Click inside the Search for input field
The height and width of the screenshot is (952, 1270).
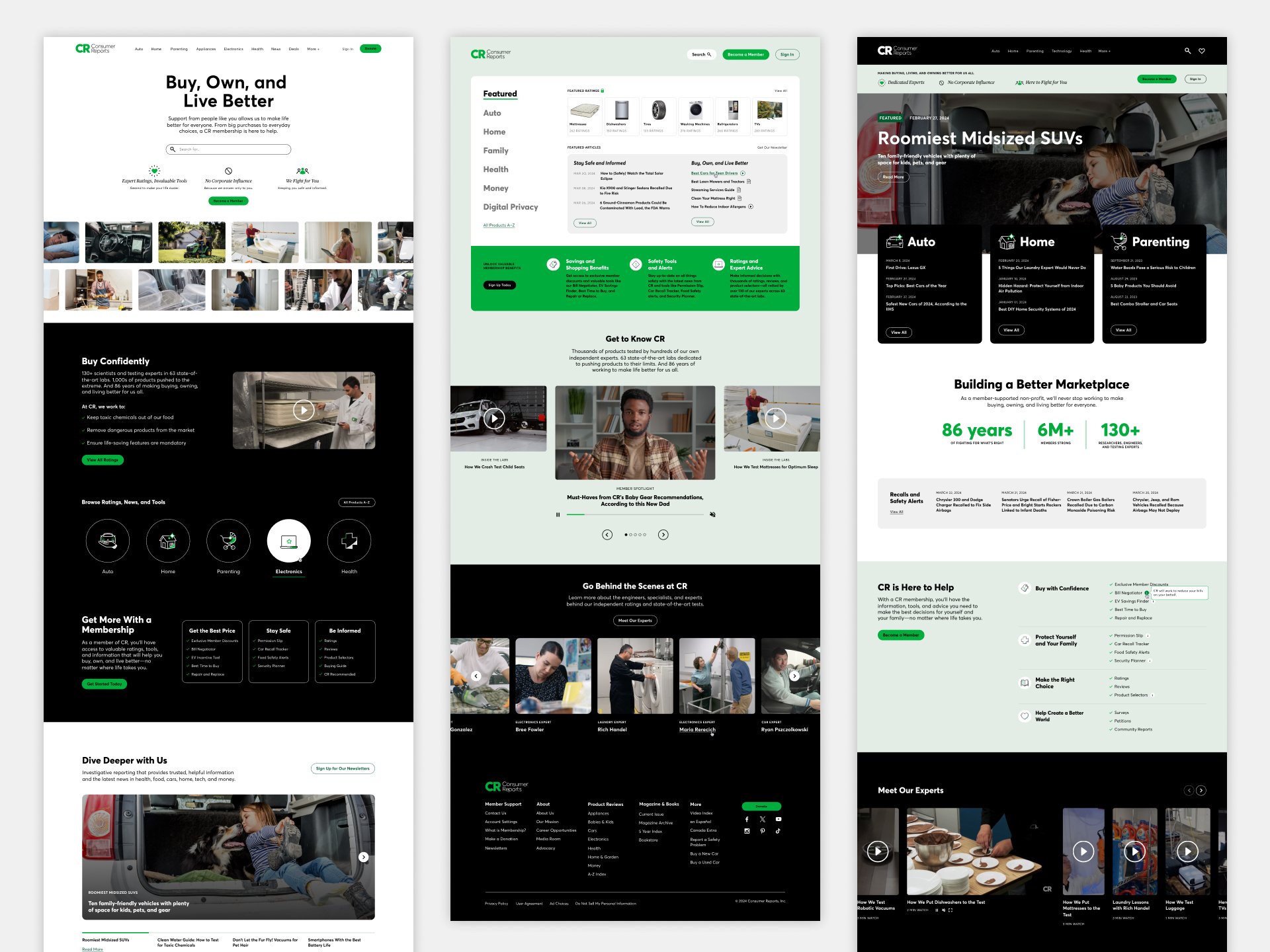tap(228, 149)
